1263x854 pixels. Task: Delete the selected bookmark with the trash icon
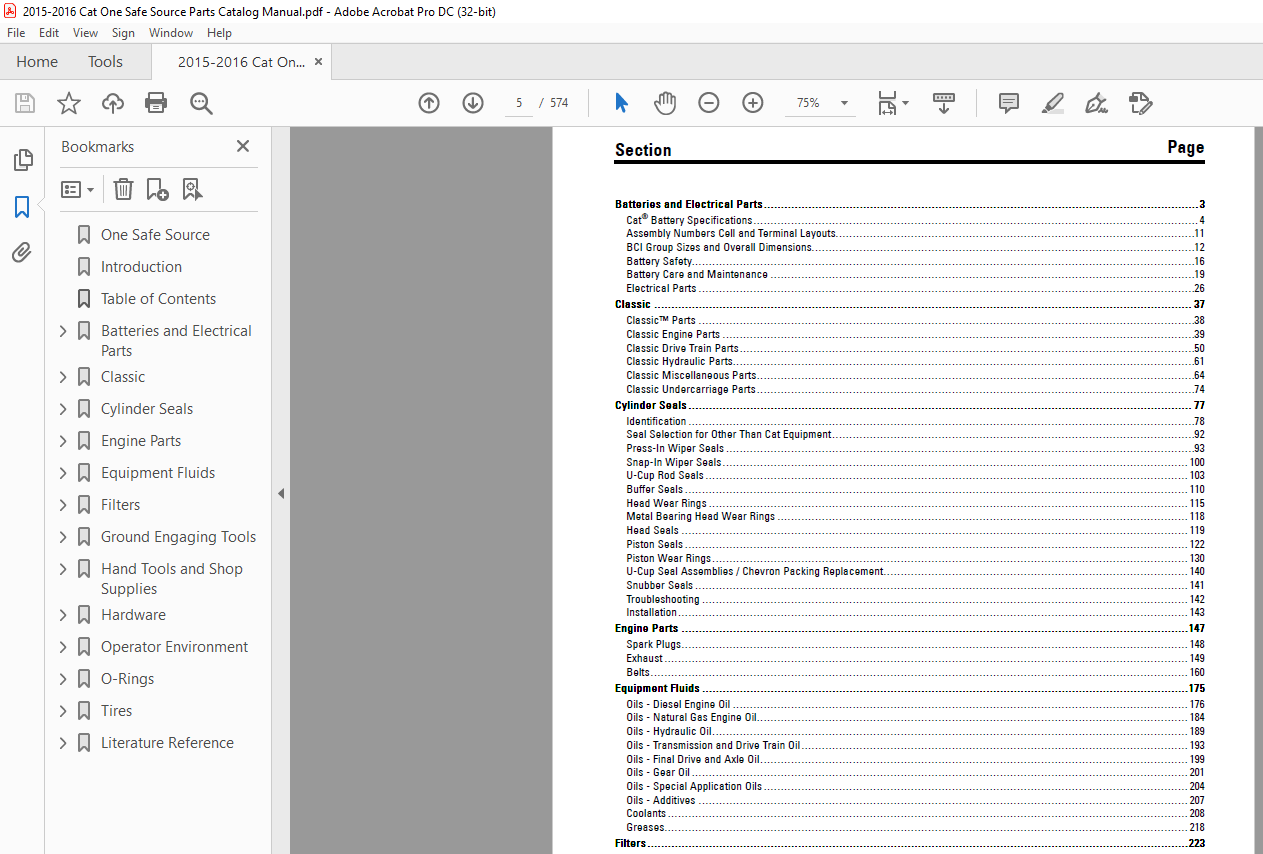123,189
